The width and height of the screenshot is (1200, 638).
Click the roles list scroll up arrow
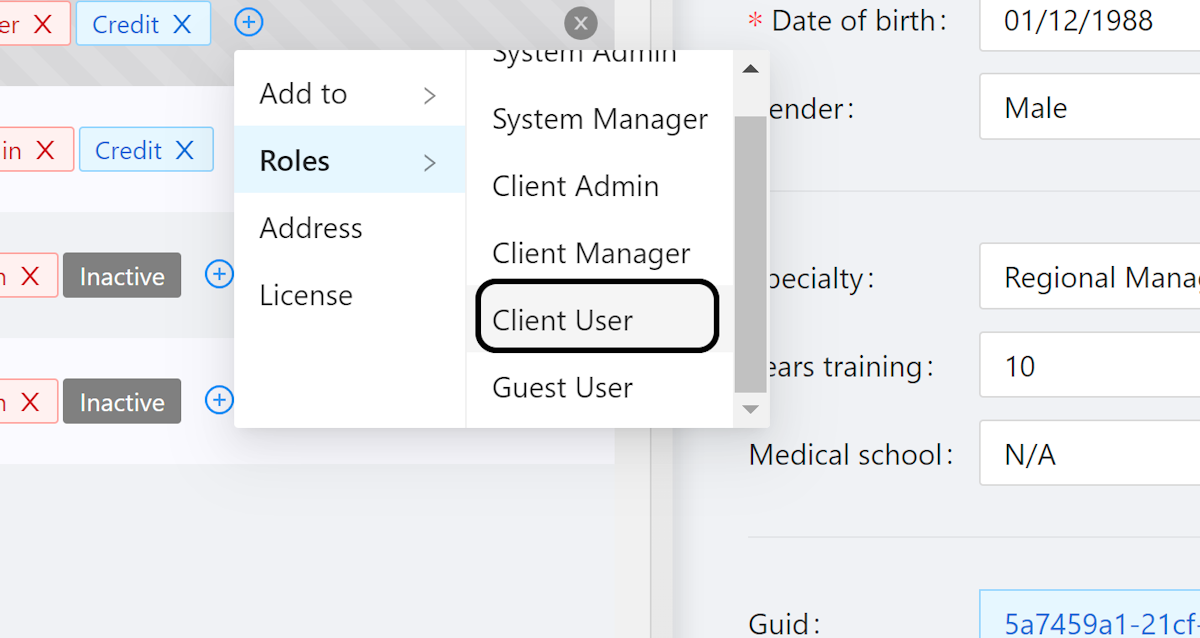750,69
